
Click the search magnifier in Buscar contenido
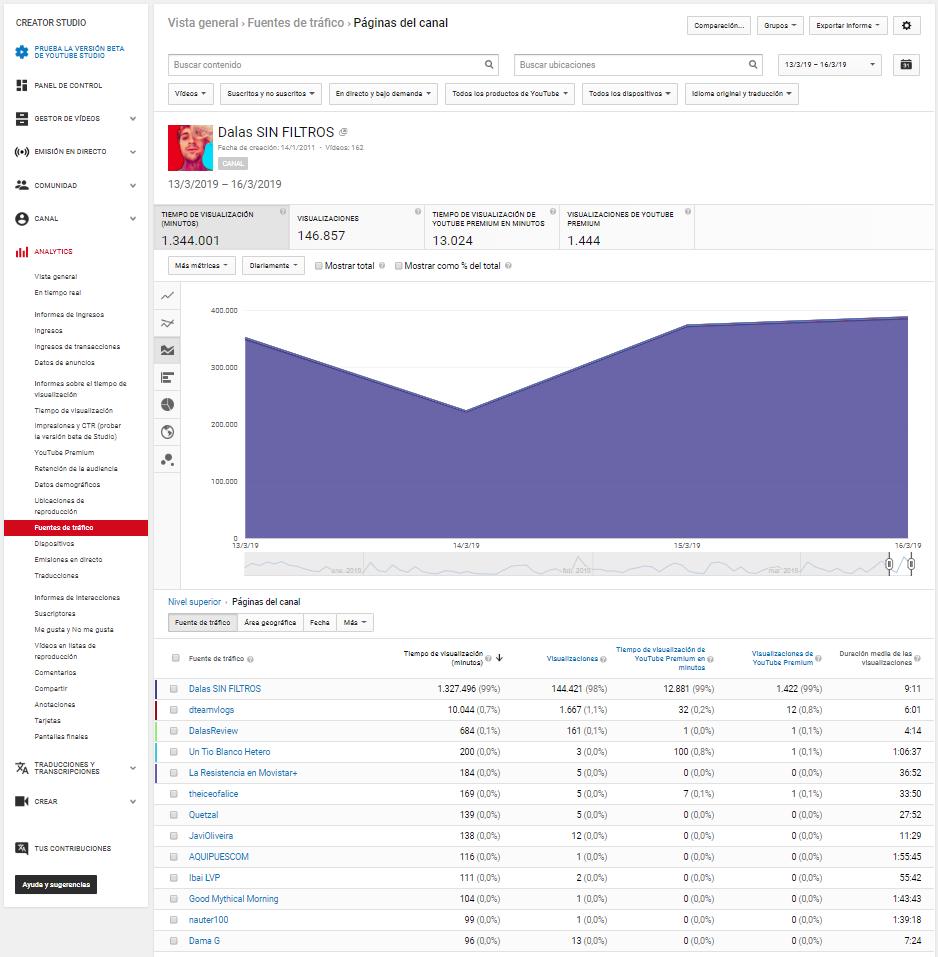(x=489, y=65)
